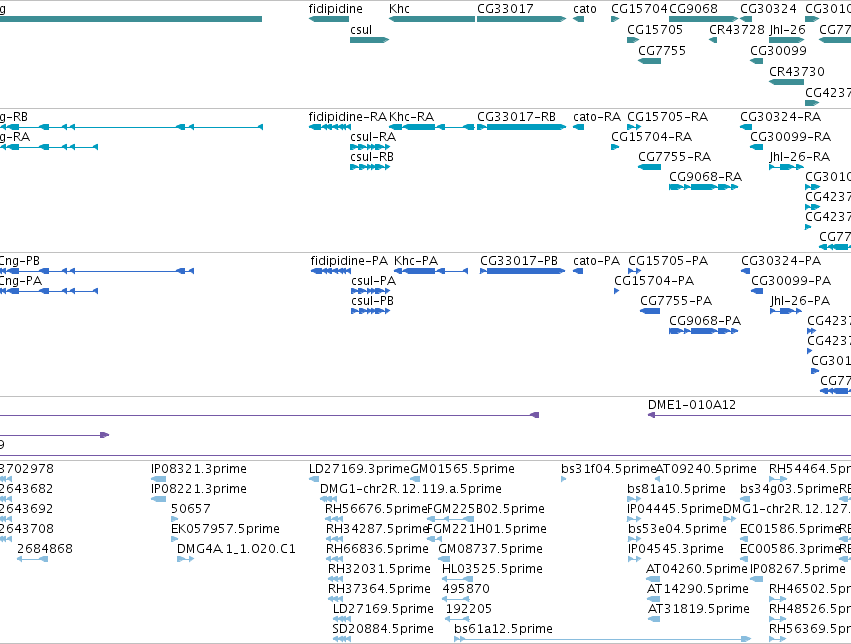This screenshot has width=851, height=644.
Task: Click the Khc-PA protein label
Action: click(x=416, y=262)
